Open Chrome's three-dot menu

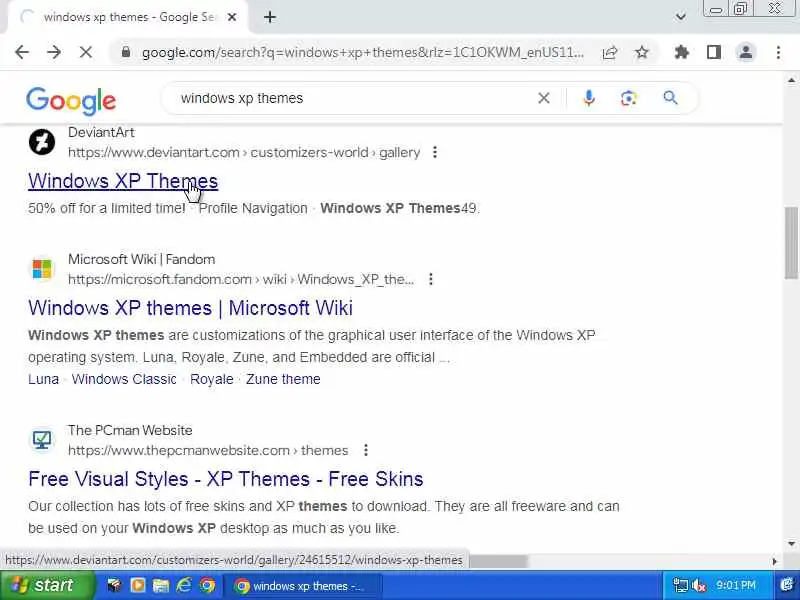(x=778, y=52)
